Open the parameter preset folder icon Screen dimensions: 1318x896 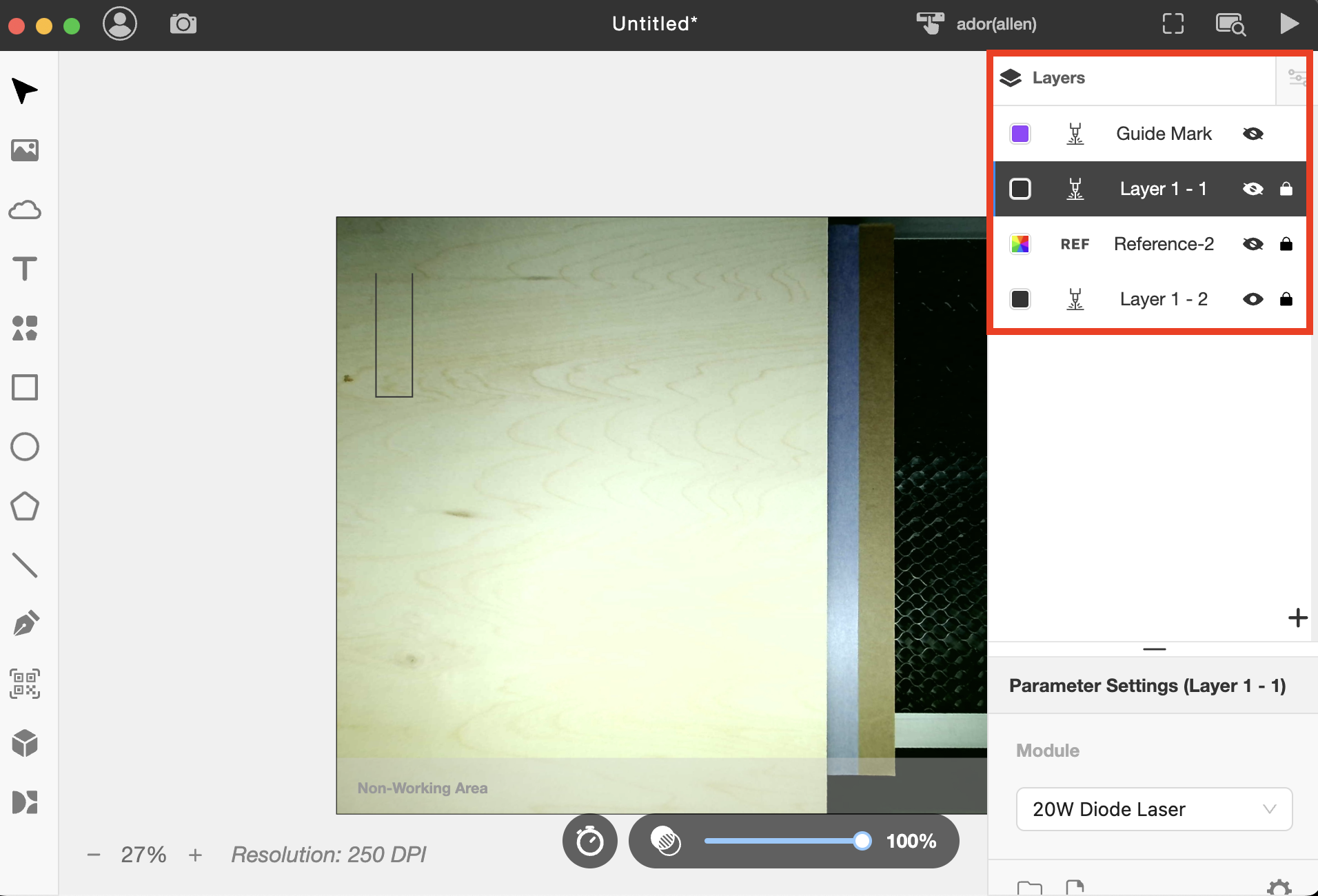point(1030,888)
